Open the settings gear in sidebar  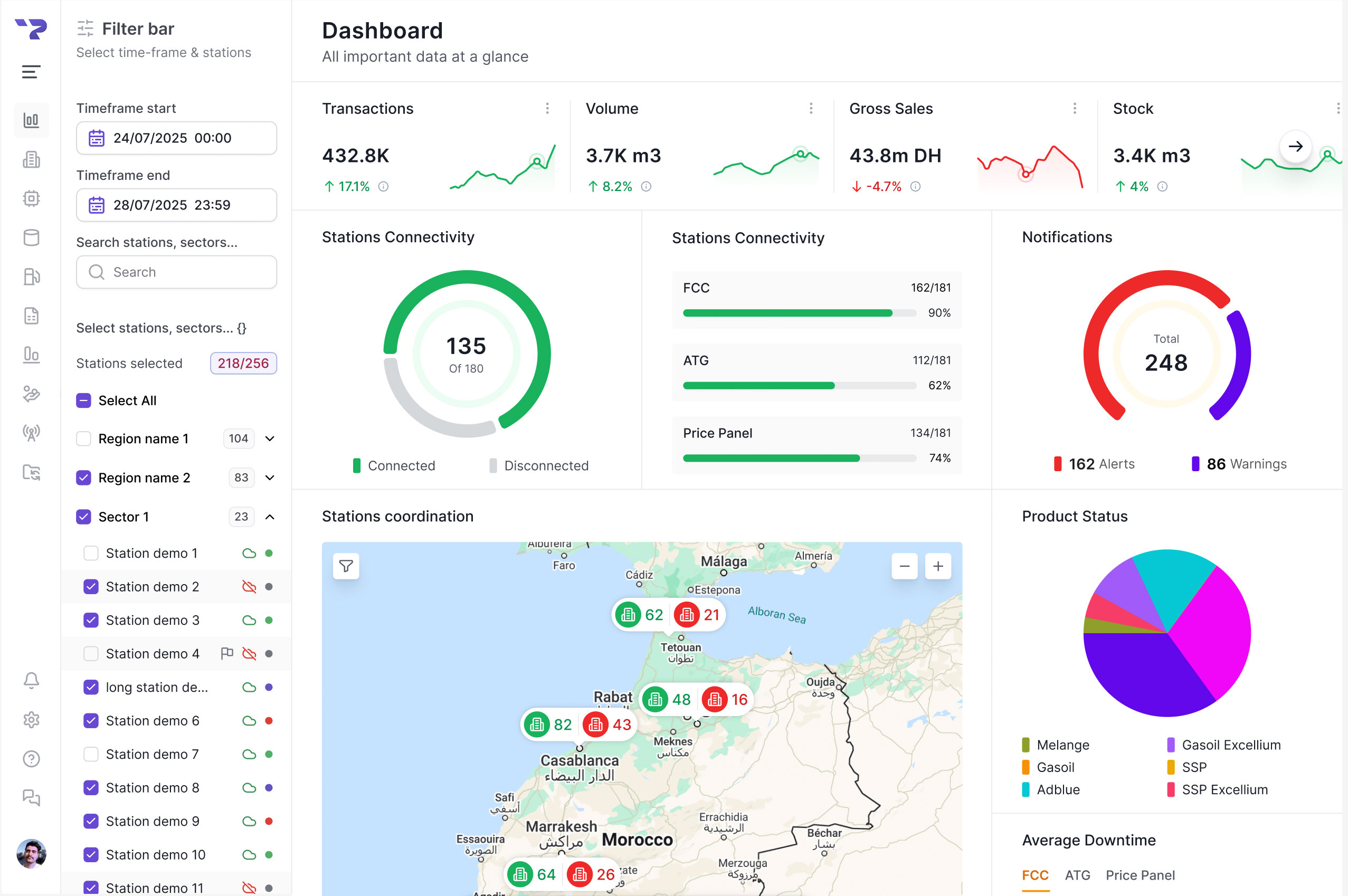31,719
